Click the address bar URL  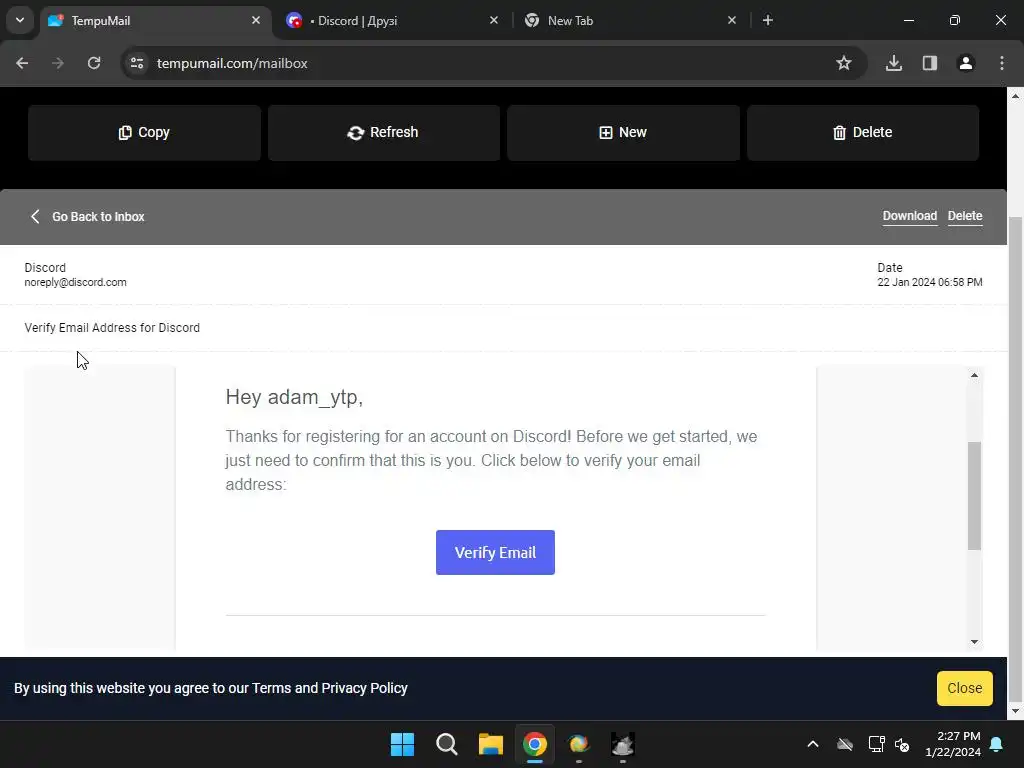[x=232, y=63]
